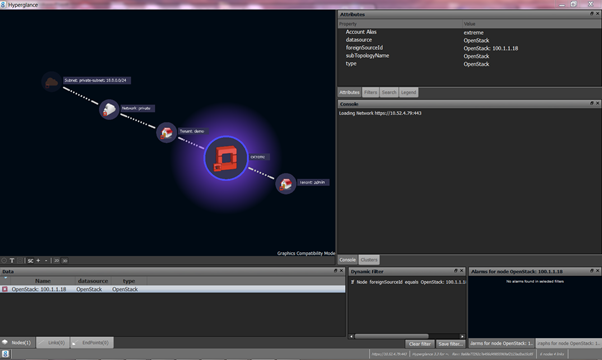The width and height of the screenshot is (602, 360).
Task: Click the foreignSourceId attribute row
Action: [x=469, y=48]
